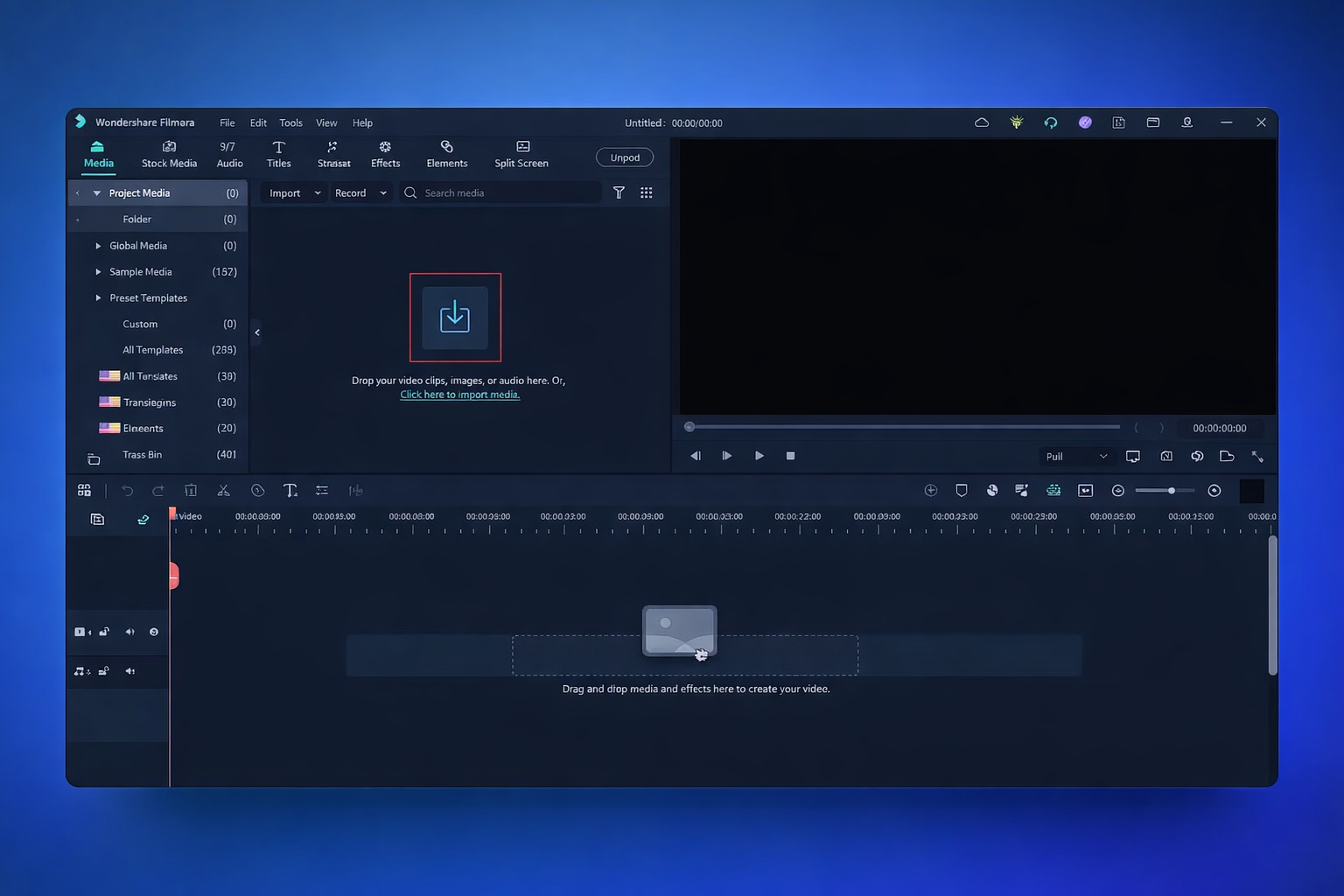Select the scissors split tool
Image resolution: width=1344 pixels, height=896 pixels.
(223, 491)
